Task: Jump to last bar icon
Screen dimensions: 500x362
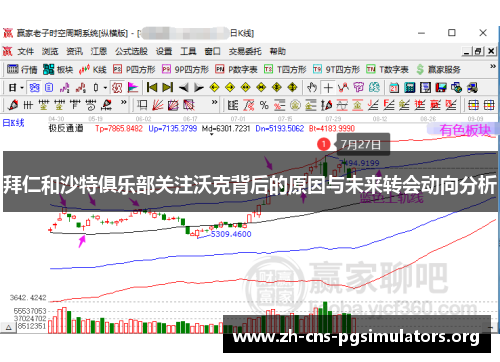Action: tap(168, 87)
